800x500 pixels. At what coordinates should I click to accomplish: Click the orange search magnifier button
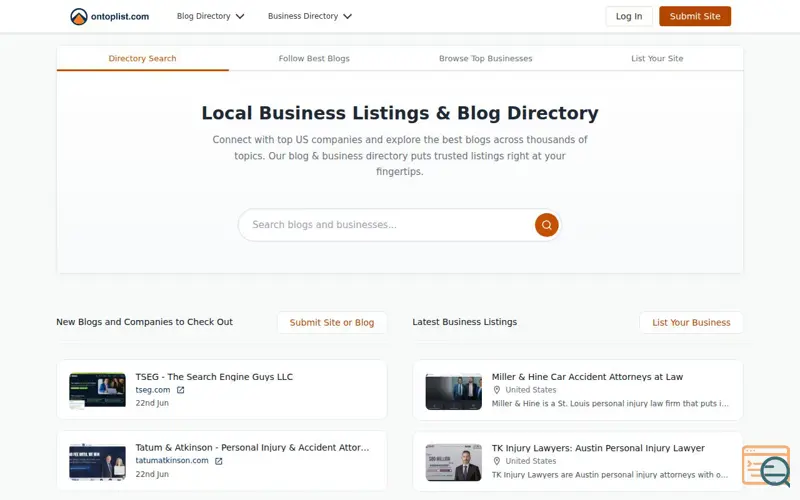(x=546, y=225)
